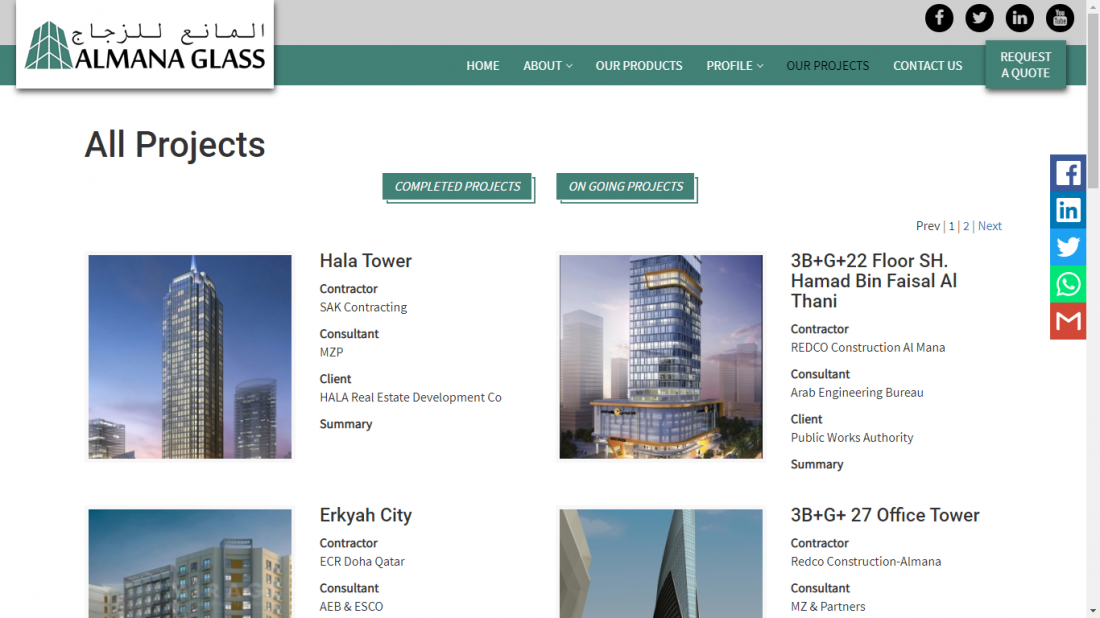Click the 'ECR Doha Qatar' contractor text
Image resolution: width=1100 pixels, height=618 pixels.
coord(362,562)
